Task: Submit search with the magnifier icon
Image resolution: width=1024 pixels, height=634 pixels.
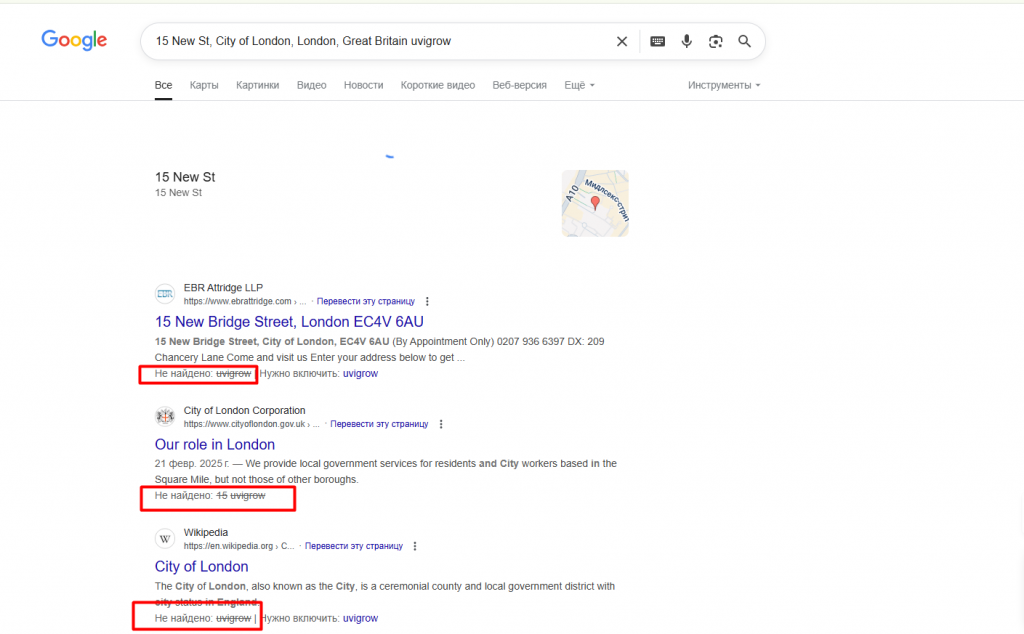Action: tap(744, 41)
